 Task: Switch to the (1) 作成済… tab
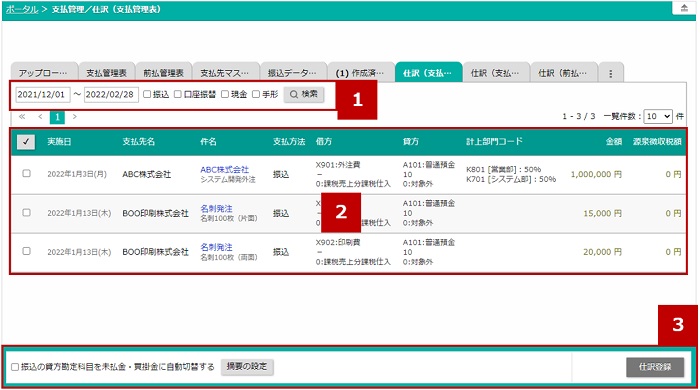click(x=360, y=73)
